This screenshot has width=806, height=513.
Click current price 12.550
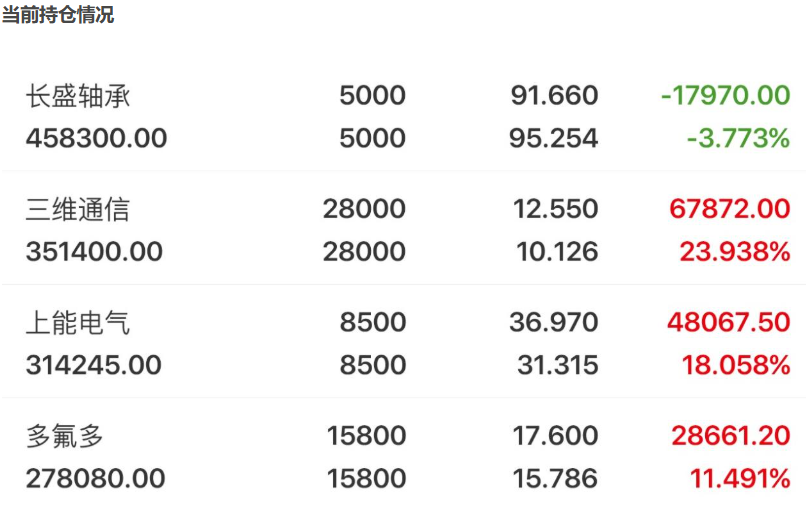[x=556, y=209]
